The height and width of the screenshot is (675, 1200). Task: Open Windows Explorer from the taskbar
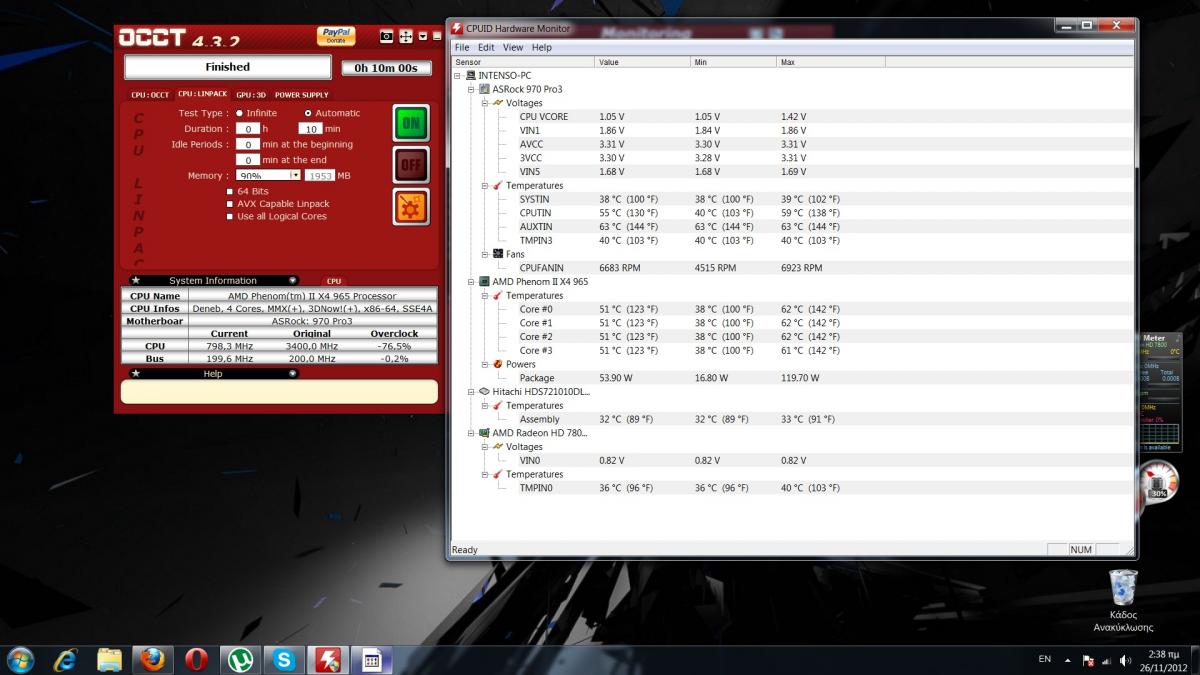tap(109, 659)
